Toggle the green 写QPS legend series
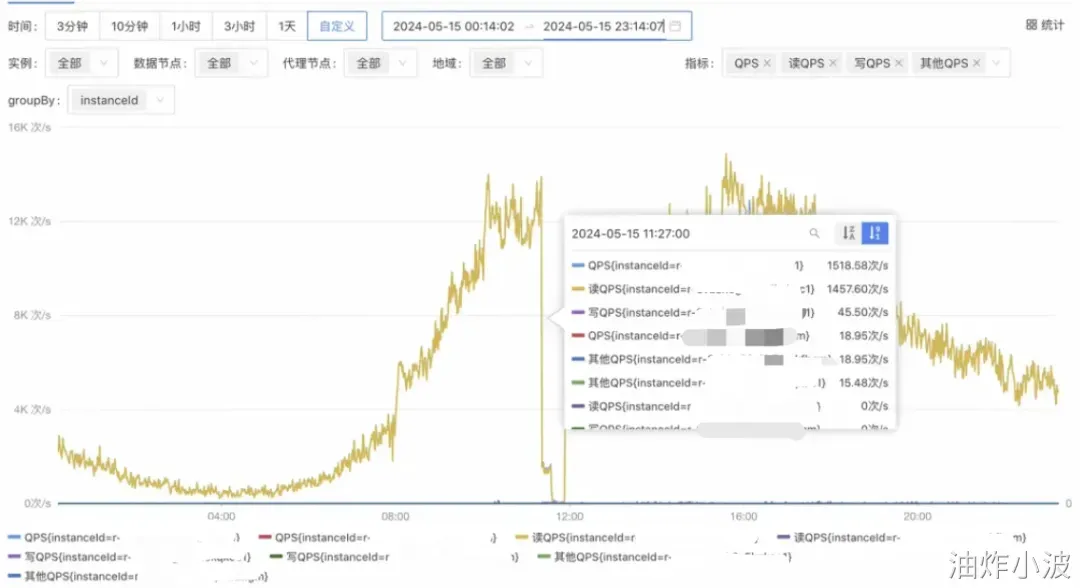The width and height of the screenshot is (1080, 588). 395,557
